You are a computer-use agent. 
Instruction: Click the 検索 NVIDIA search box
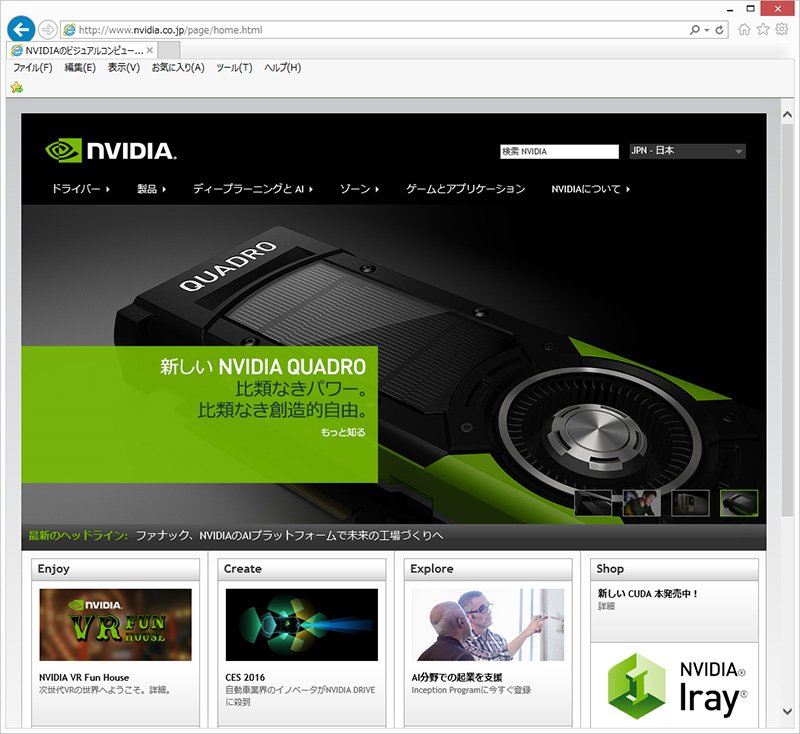point(559,151)
